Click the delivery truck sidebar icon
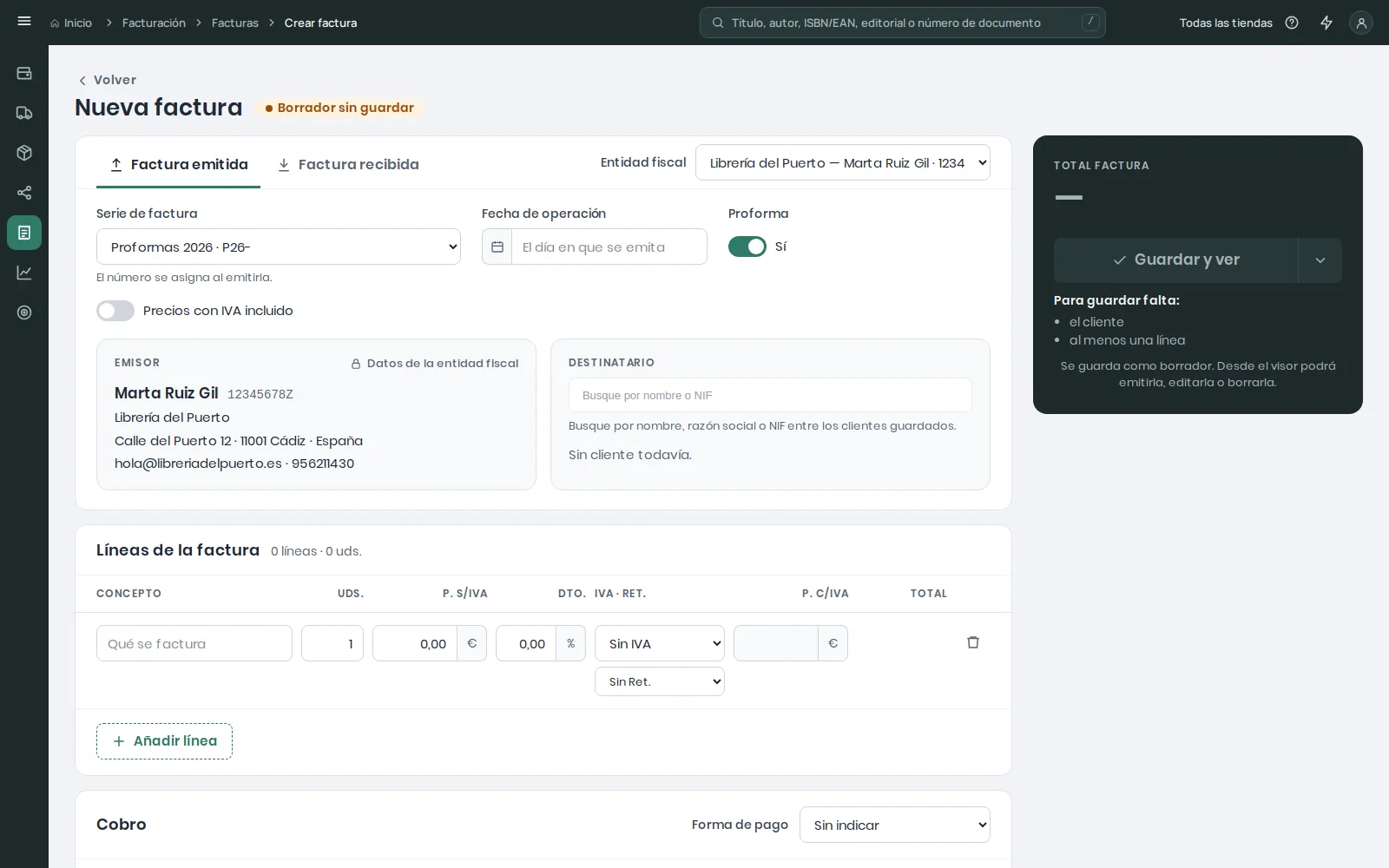 click(x=24, y=113)
